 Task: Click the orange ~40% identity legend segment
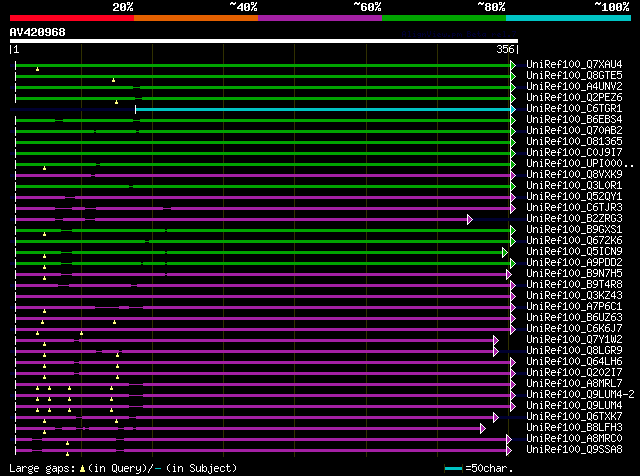tap(196, 18)
